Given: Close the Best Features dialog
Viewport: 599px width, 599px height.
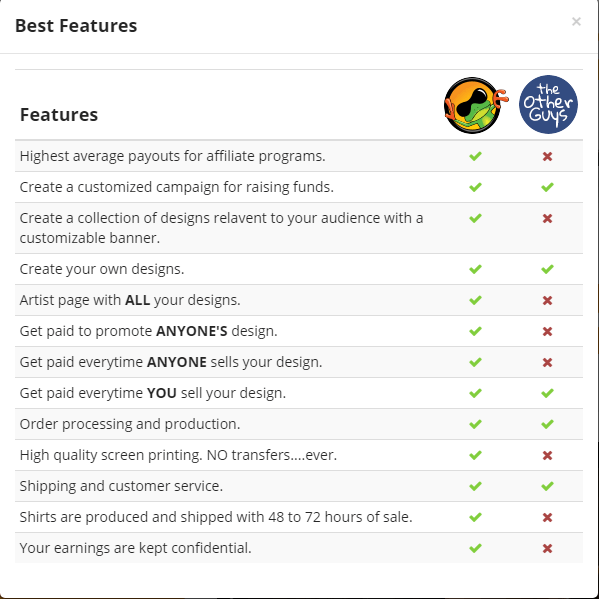Looking at the screenshot, I should point(576,22).
